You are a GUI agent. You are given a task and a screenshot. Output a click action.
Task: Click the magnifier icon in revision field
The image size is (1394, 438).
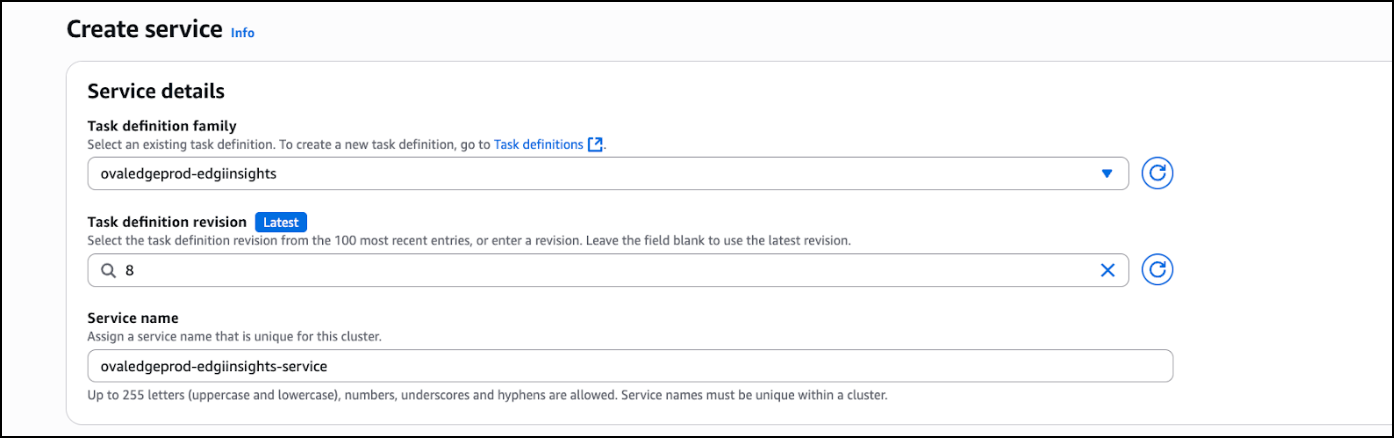107,270
